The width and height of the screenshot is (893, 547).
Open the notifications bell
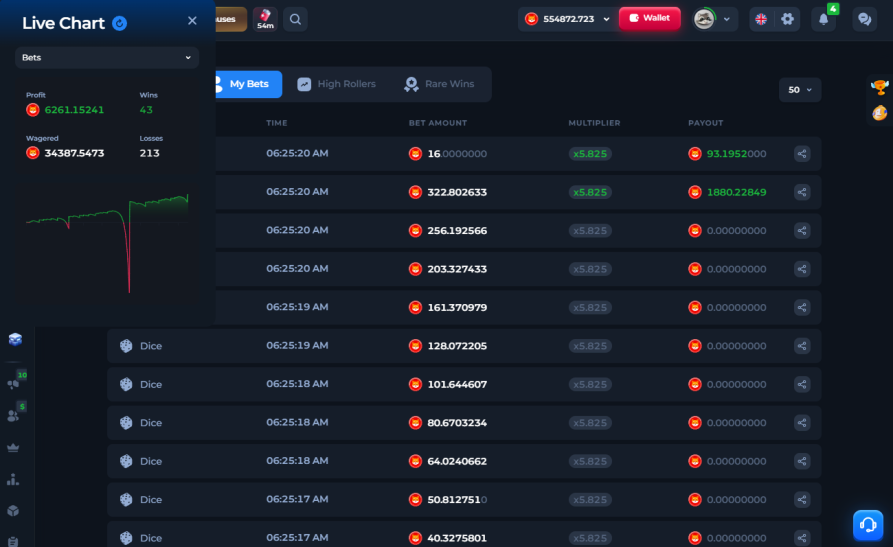[x=824, y=19]
